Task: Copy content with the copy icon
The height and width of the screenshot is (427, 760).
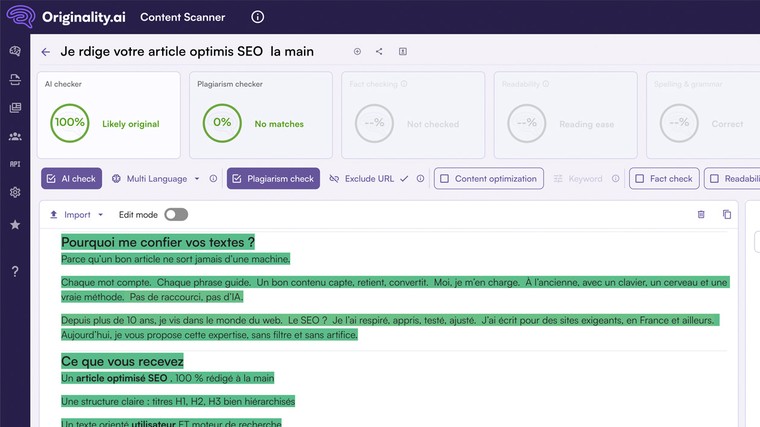Action: click(727, 214)
